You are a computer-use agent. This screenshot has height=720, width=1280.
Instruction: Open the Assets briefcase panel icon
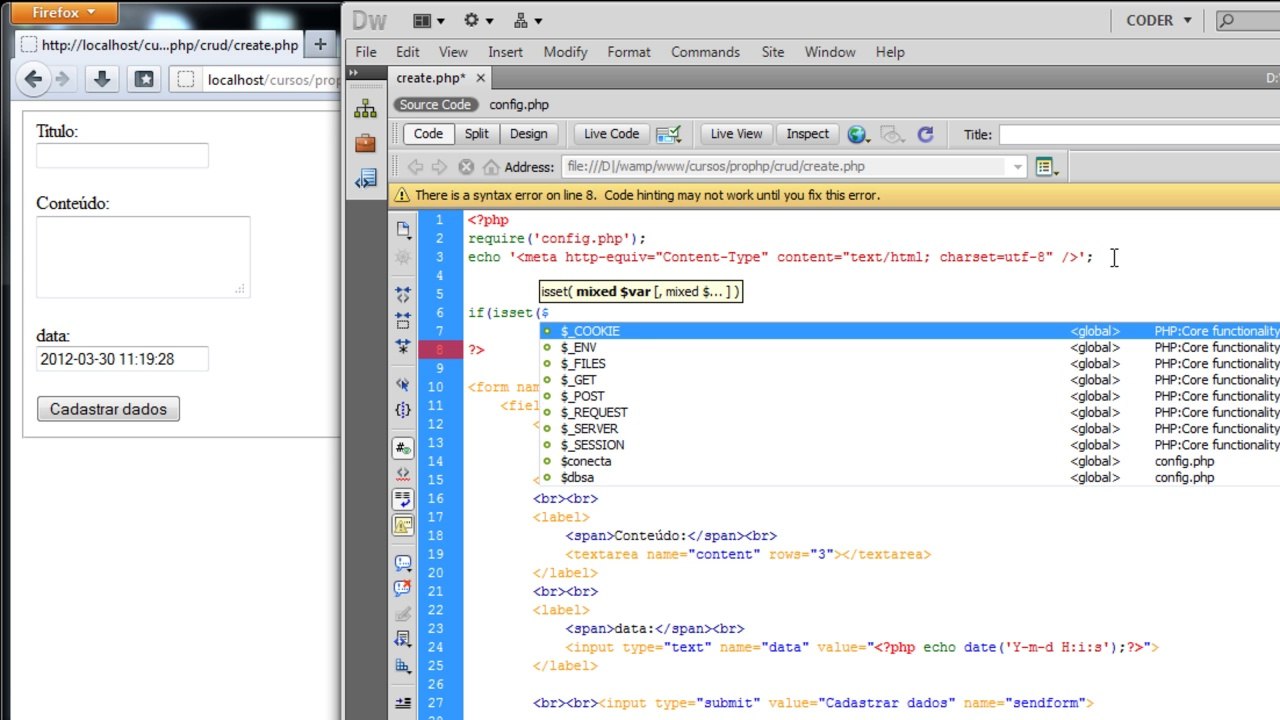365,143
